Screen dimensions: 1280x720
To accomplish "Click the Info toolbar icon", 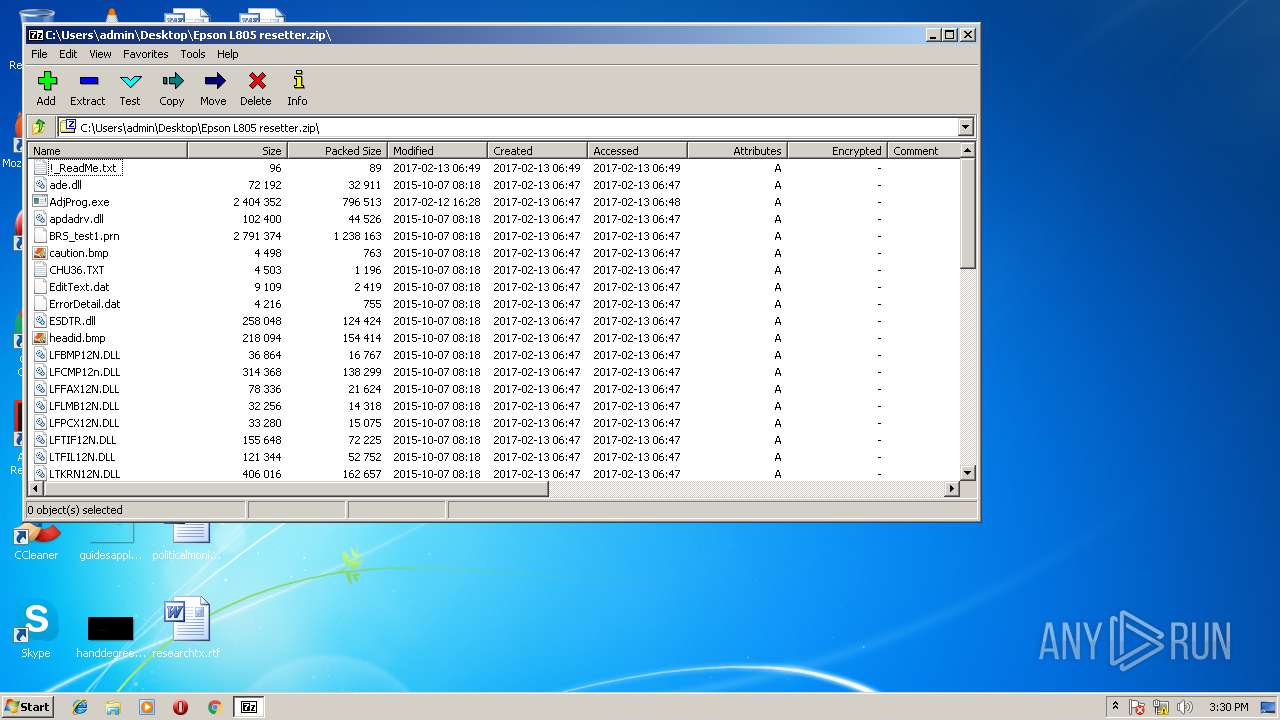I will pos(297,81).
